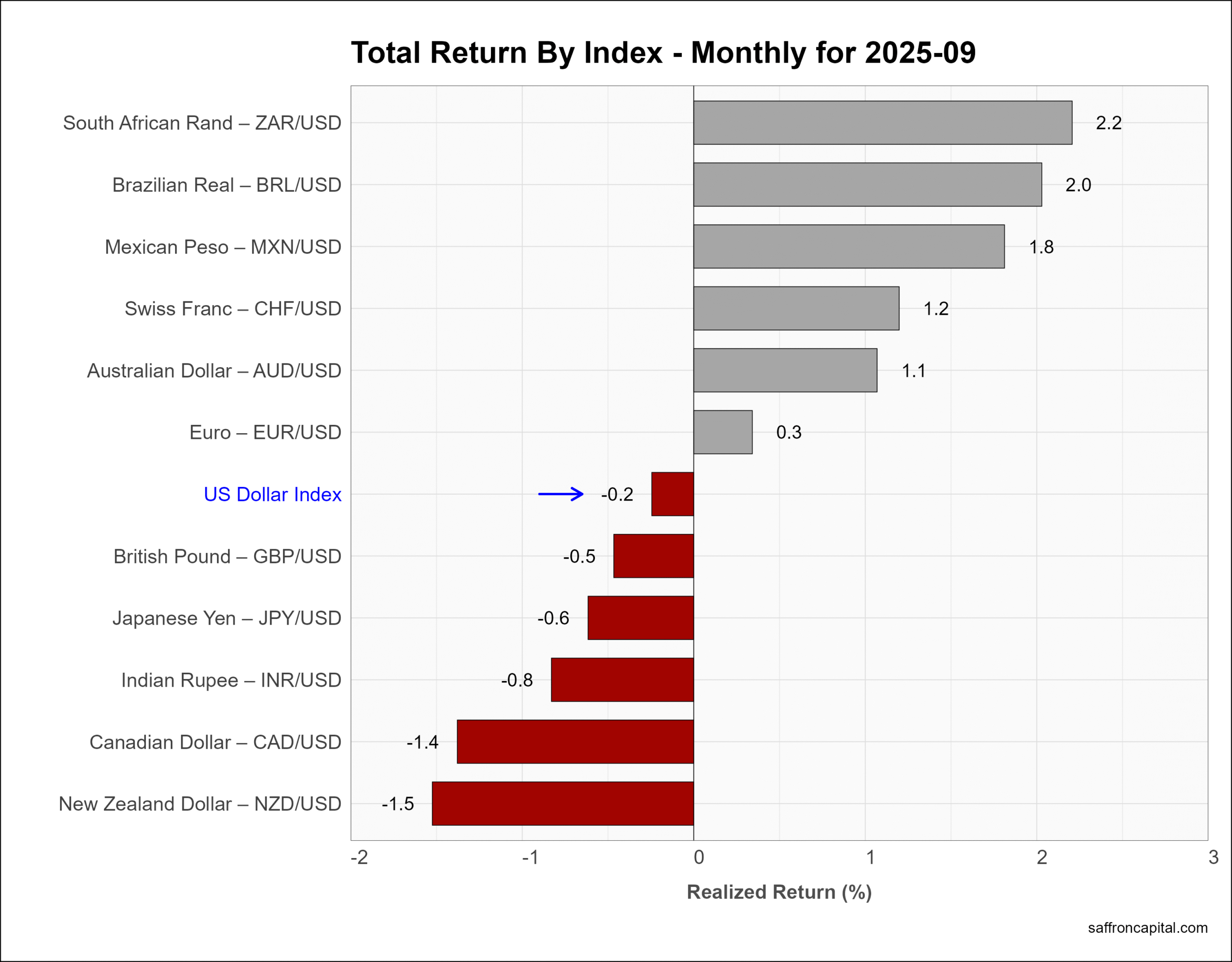Click the Swiss Franc – CHF/USD label

tap(232, 308)
